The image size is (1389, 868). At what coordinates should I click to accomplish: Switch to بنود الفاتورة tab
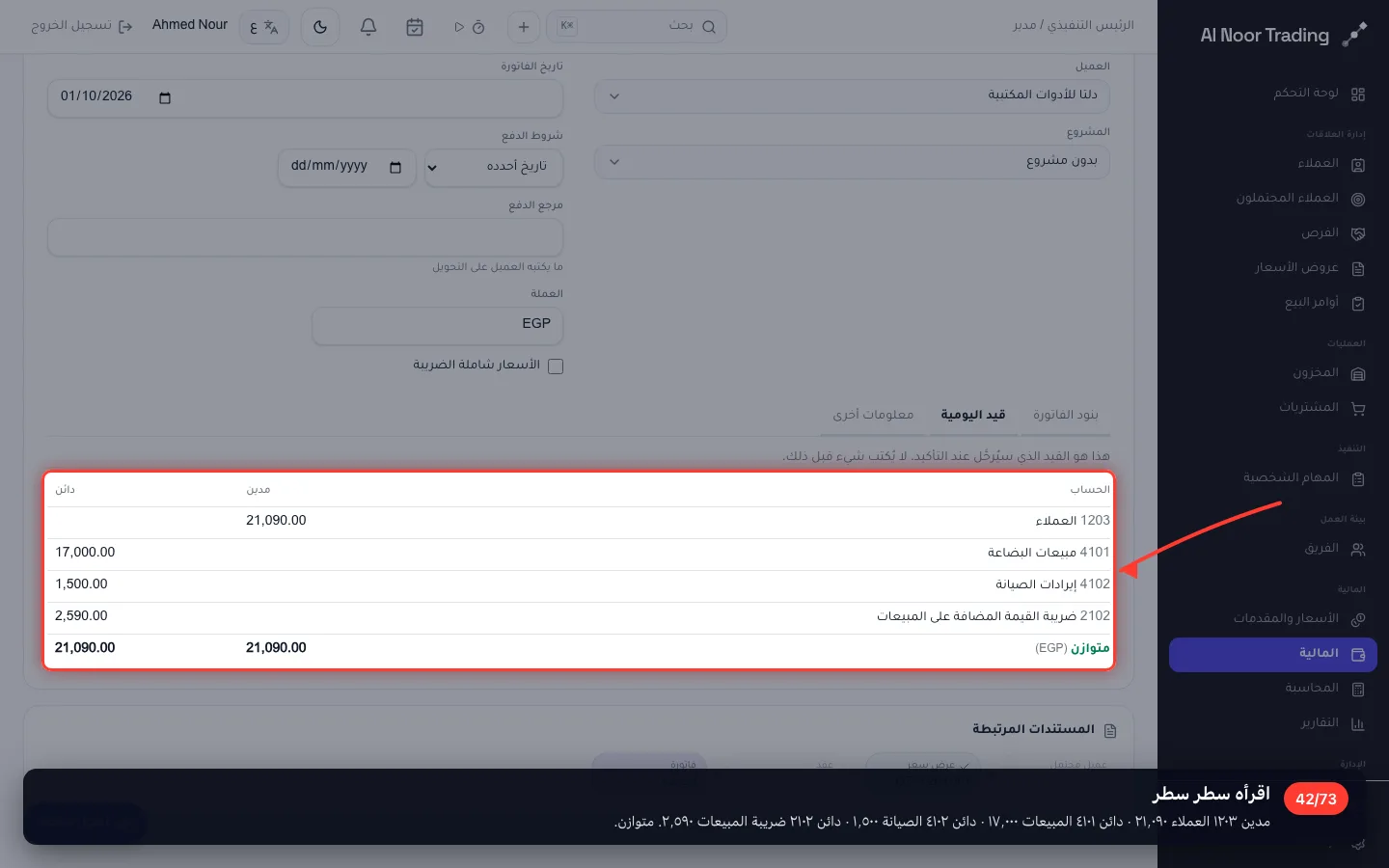(x=1066, y=415)
